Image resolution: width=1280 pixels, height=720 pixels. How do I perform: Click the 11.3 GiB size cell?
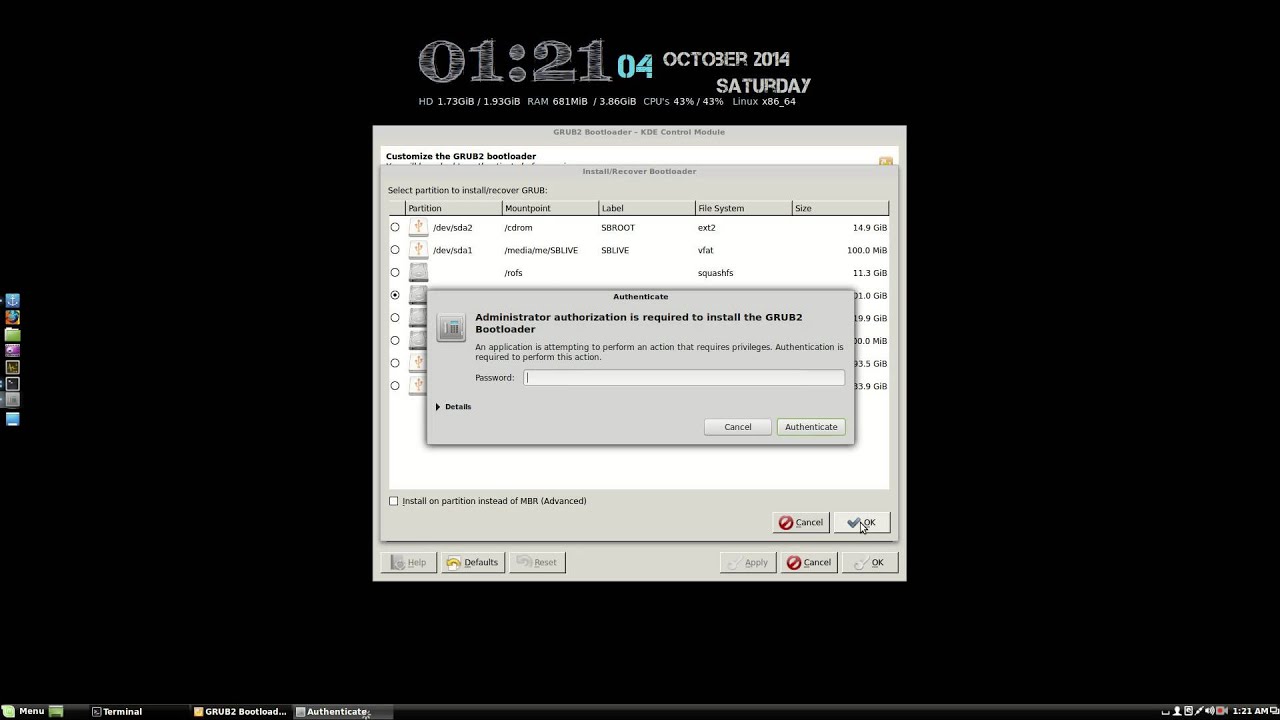(x=870, y=273)
